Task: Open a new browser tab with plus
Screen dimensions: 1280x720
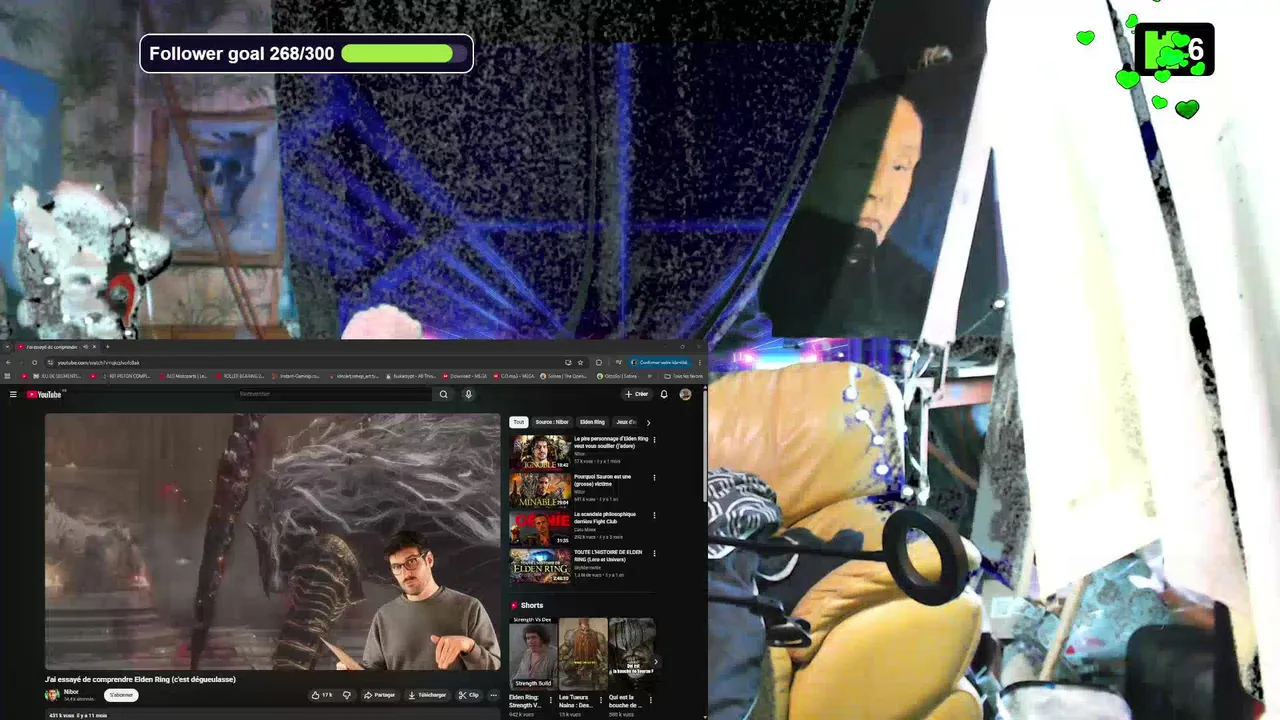Action: pyautogui.click(x=107, y=347)
